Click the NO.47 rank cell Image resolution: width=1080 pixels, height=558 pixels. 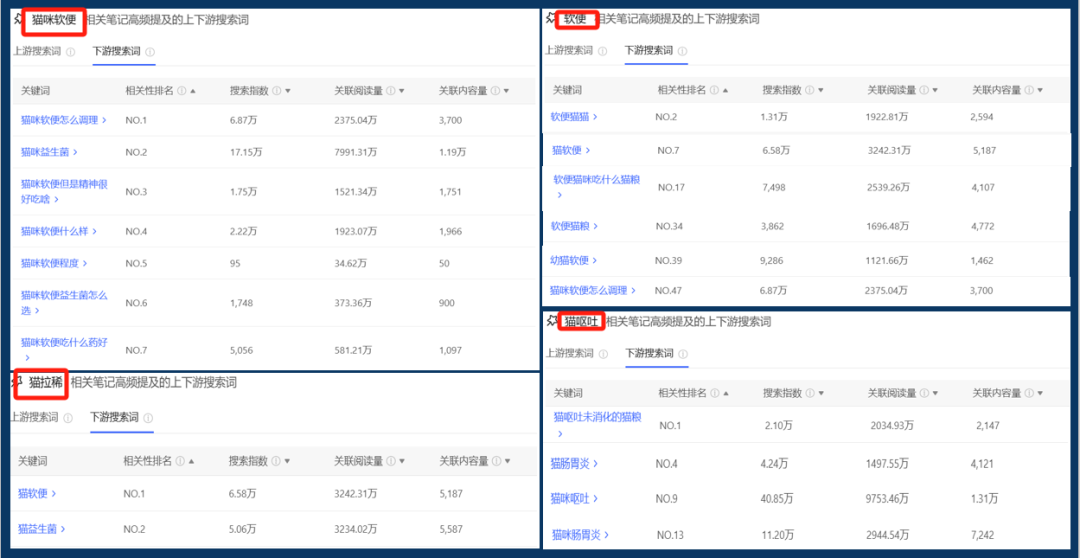pyautogui.click(x=669, y=291)
